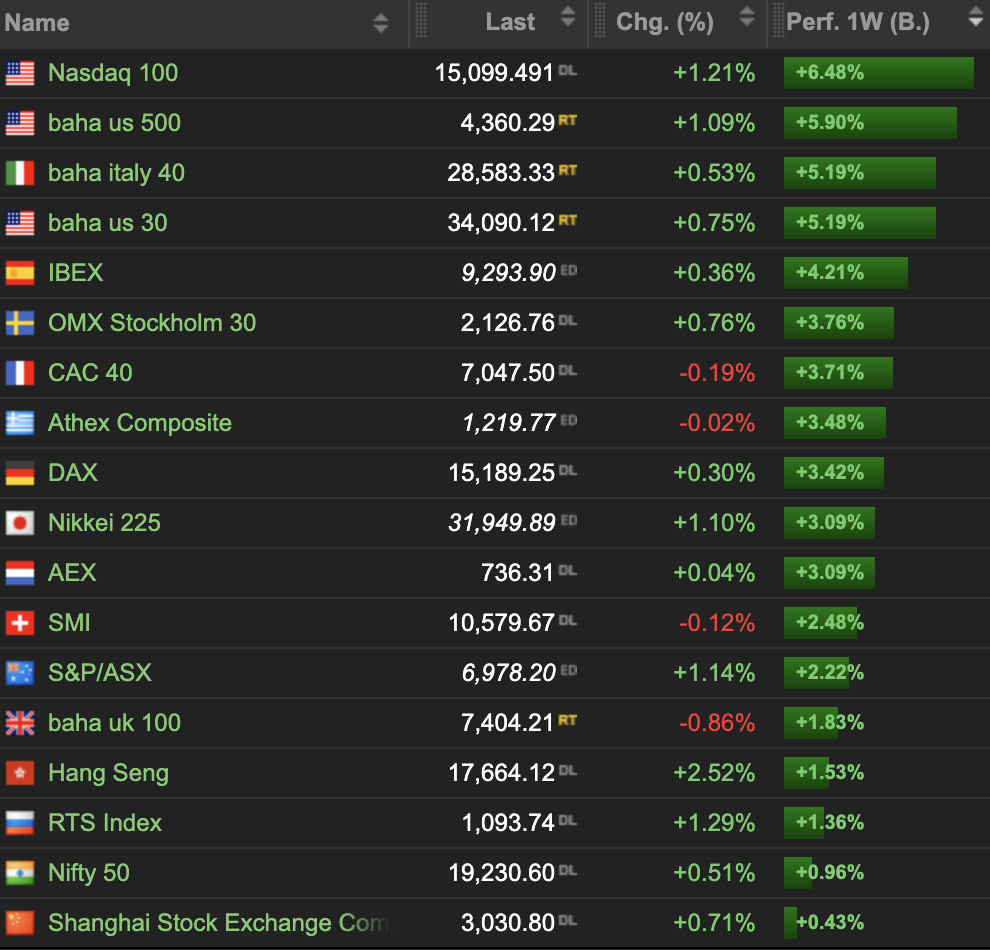Viewport: 990px width, 950px height.
Task: Click the -0.86% change for baha uk 100
Action: tap(717, 723)
